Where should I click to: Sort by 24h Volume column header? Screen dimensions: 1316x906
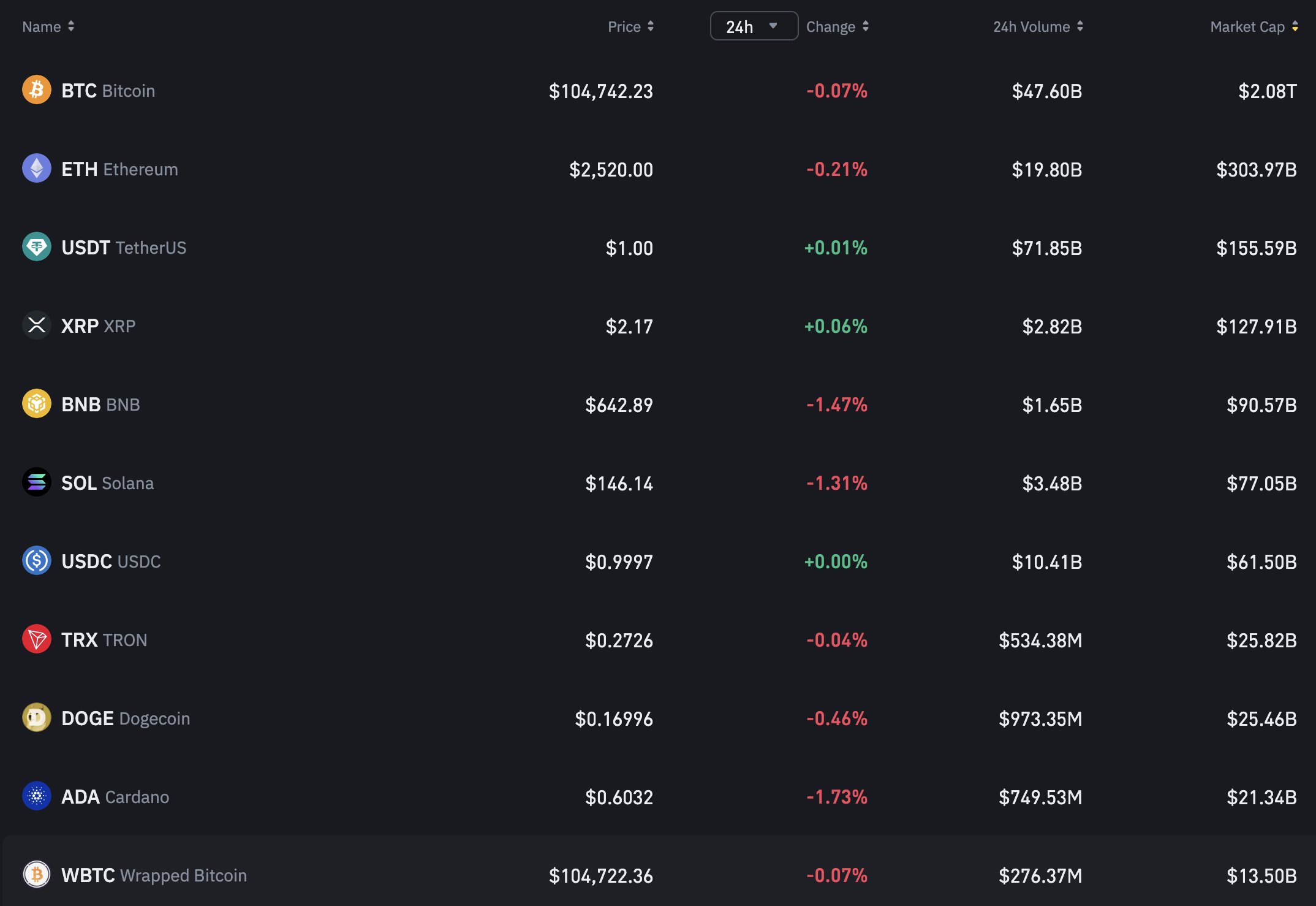click(1038, 26)
